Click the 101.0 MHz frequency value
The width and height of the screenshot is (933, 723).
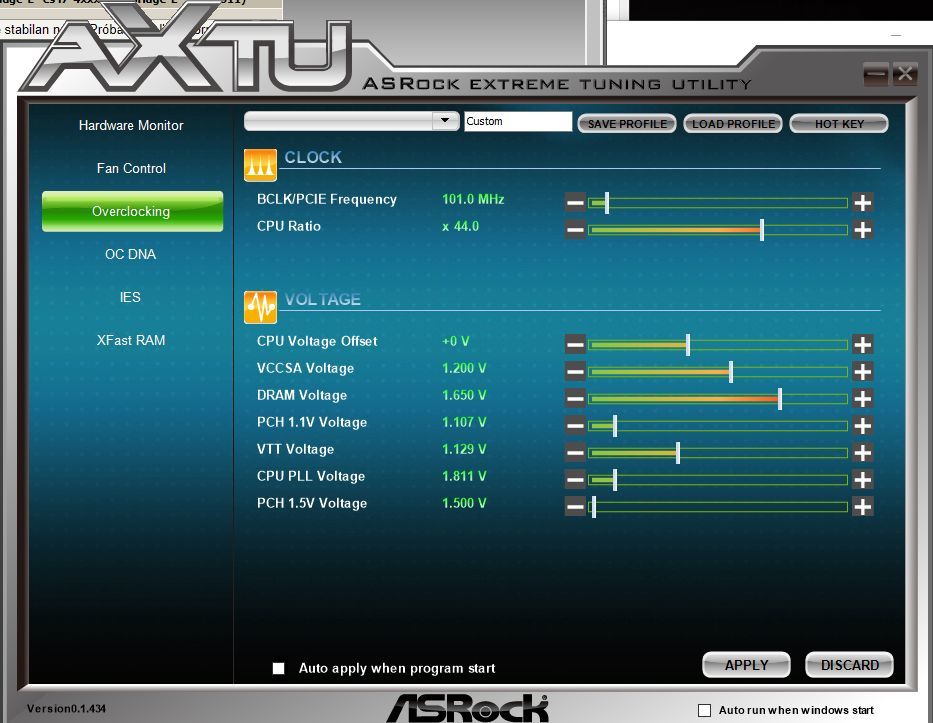473,199
